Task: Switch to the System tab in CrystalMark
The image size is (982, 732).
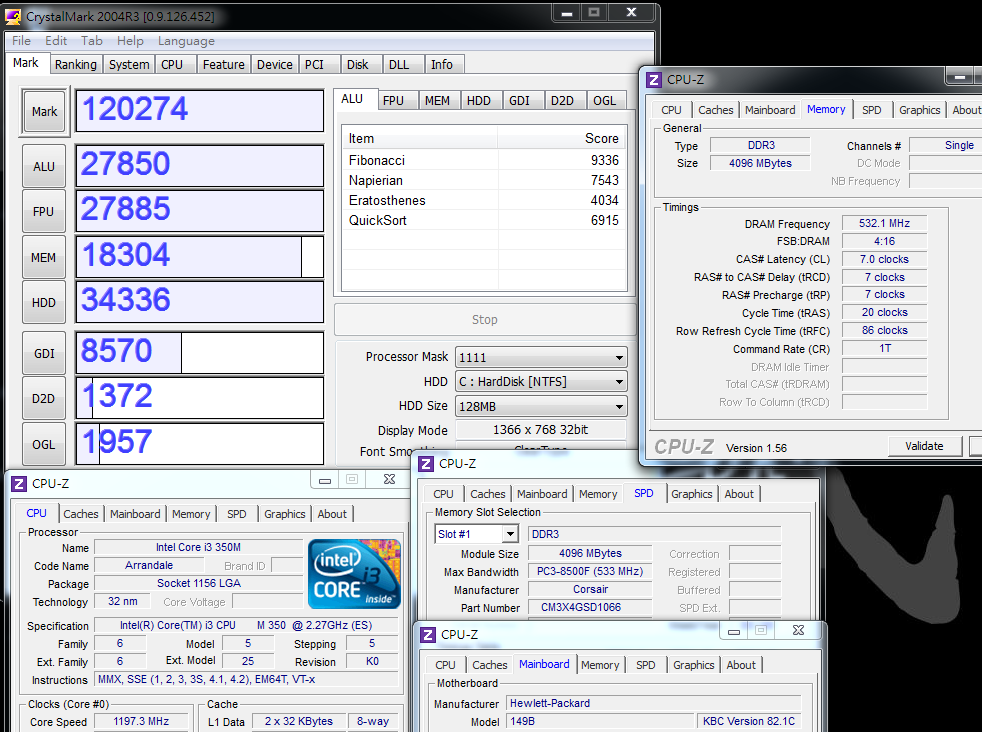Action: tap(129, 64)
